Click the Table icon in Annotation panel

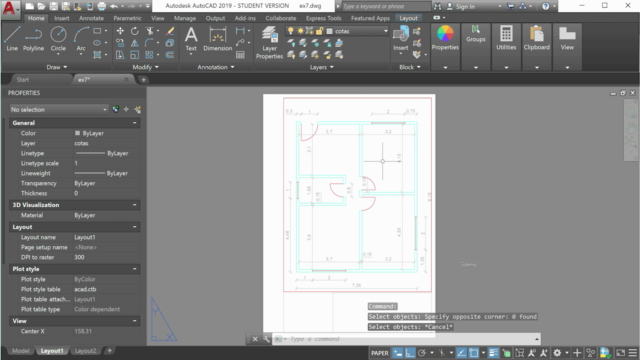[x=240, y=55]
